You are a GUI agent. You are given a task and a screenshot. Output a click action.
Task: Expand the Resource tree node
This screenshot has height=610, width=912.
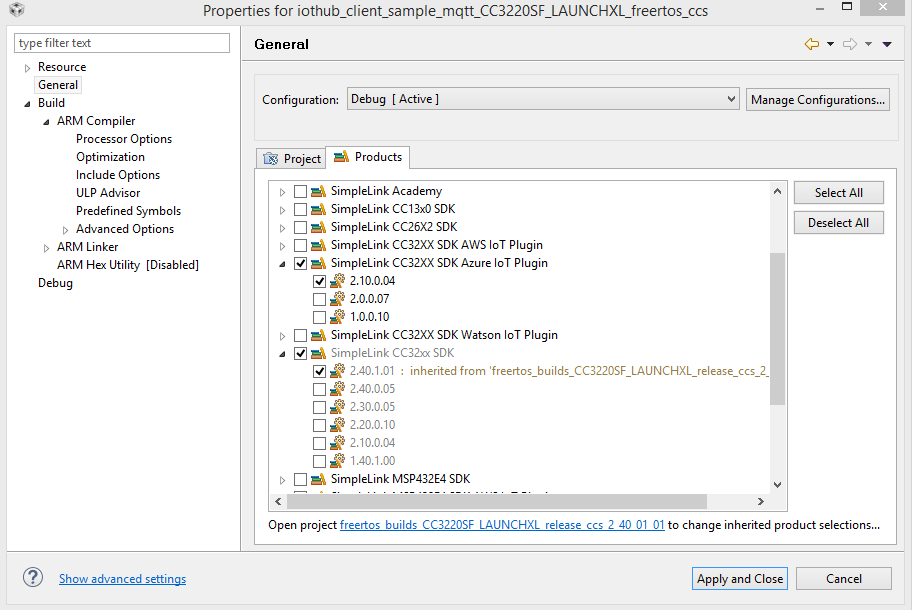tap(27, 68)
